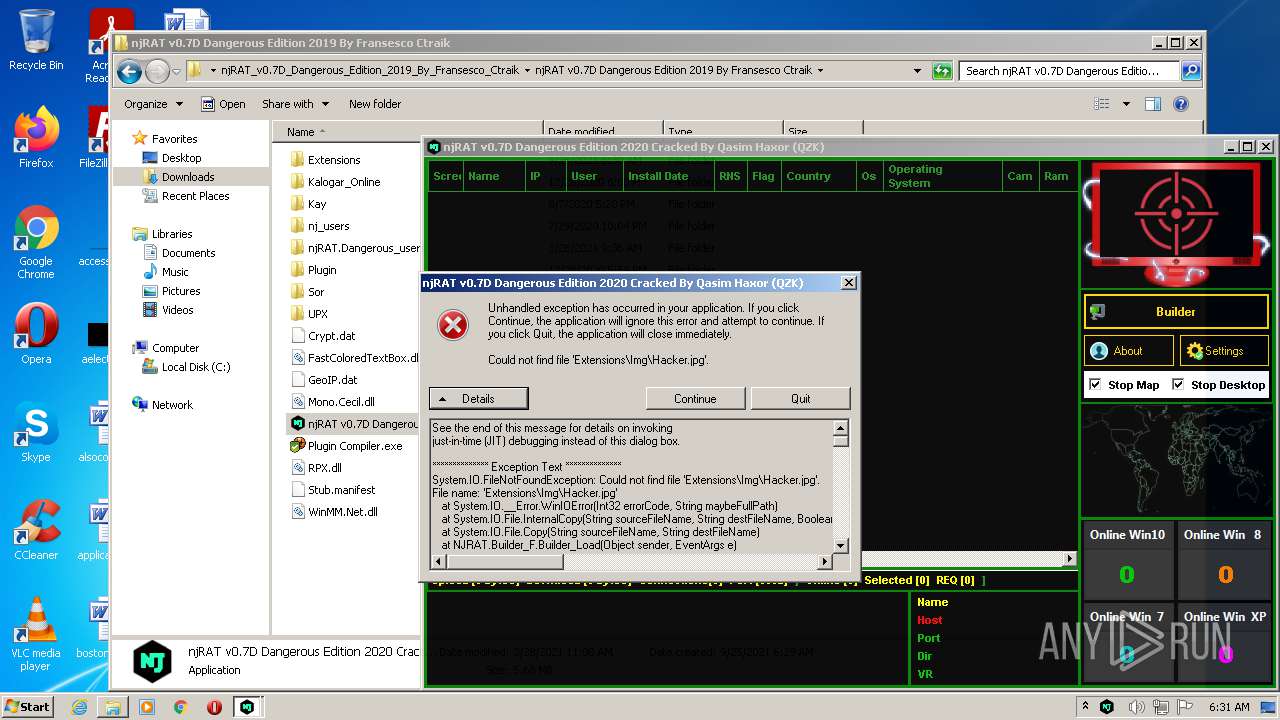Click Open in Explorer toolbar

click(223, 104)
